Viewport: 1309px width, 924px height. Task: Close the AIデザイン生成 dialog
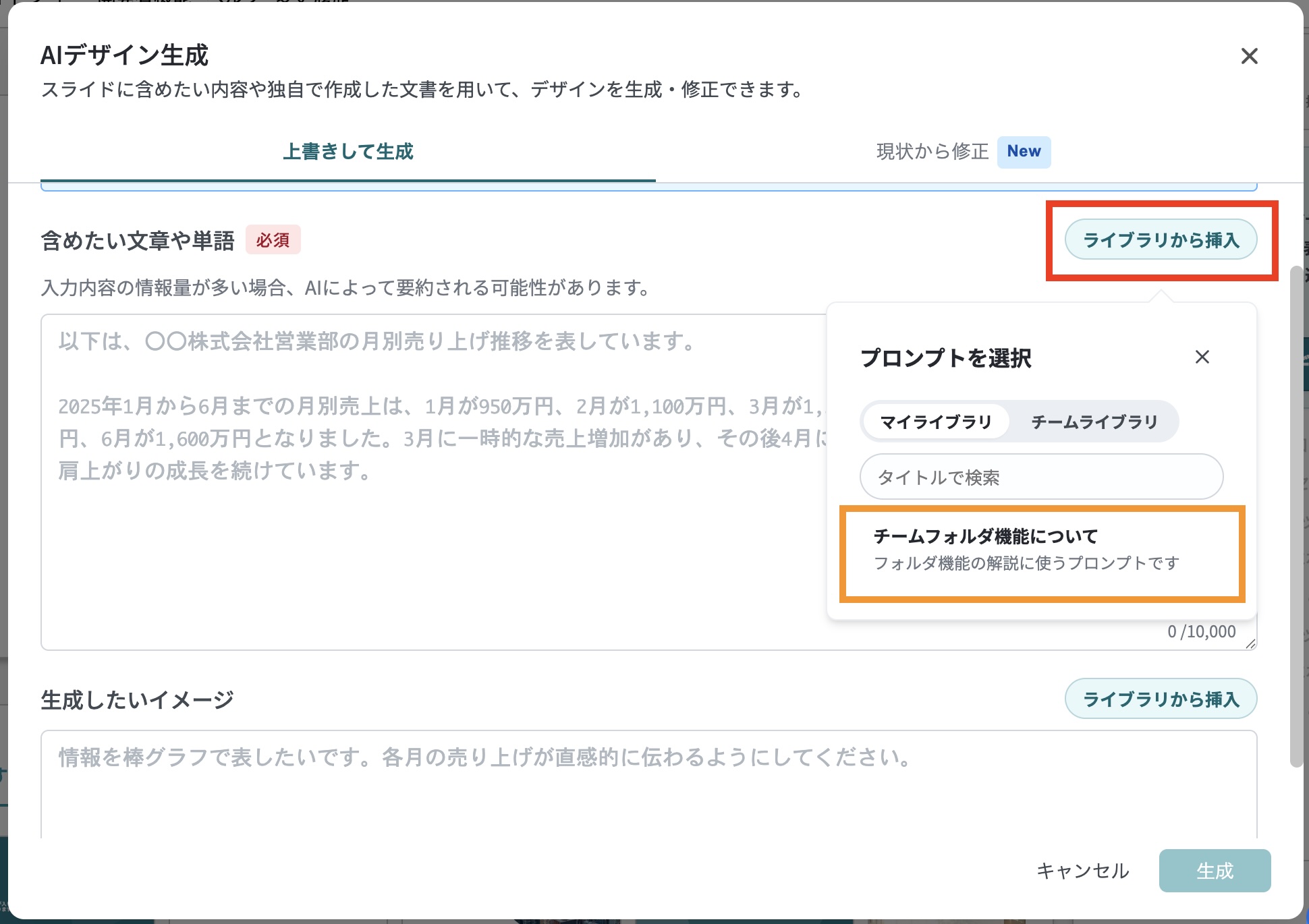(1249, 56)
